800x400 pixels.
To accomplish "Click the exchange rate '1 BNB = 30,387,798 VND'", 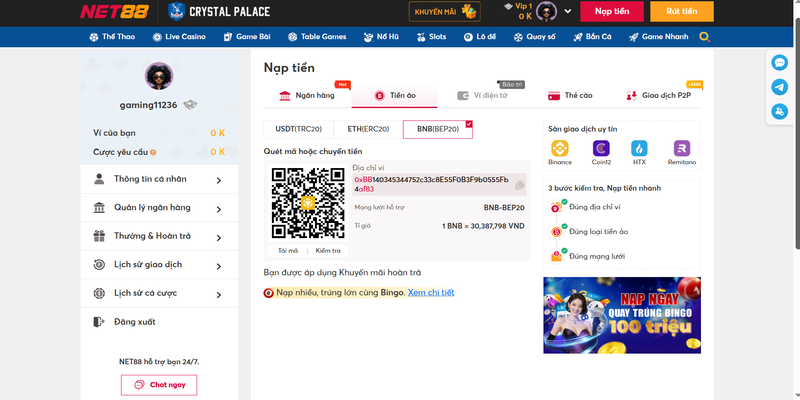I will [x=483, y=226].
